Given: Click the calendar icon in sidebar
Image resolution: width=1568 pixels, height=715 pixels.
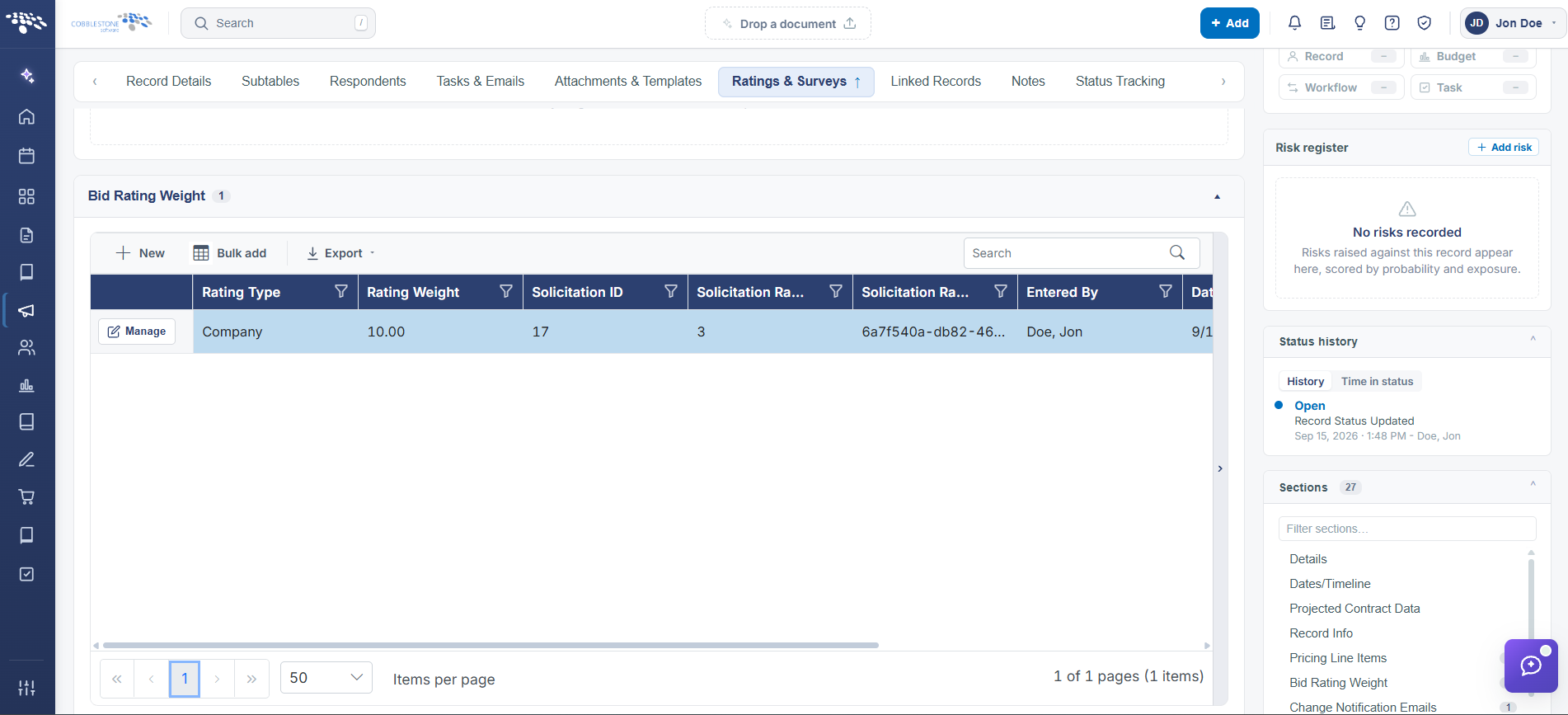Looking at the screenshot, I should [x=26, y=156].
